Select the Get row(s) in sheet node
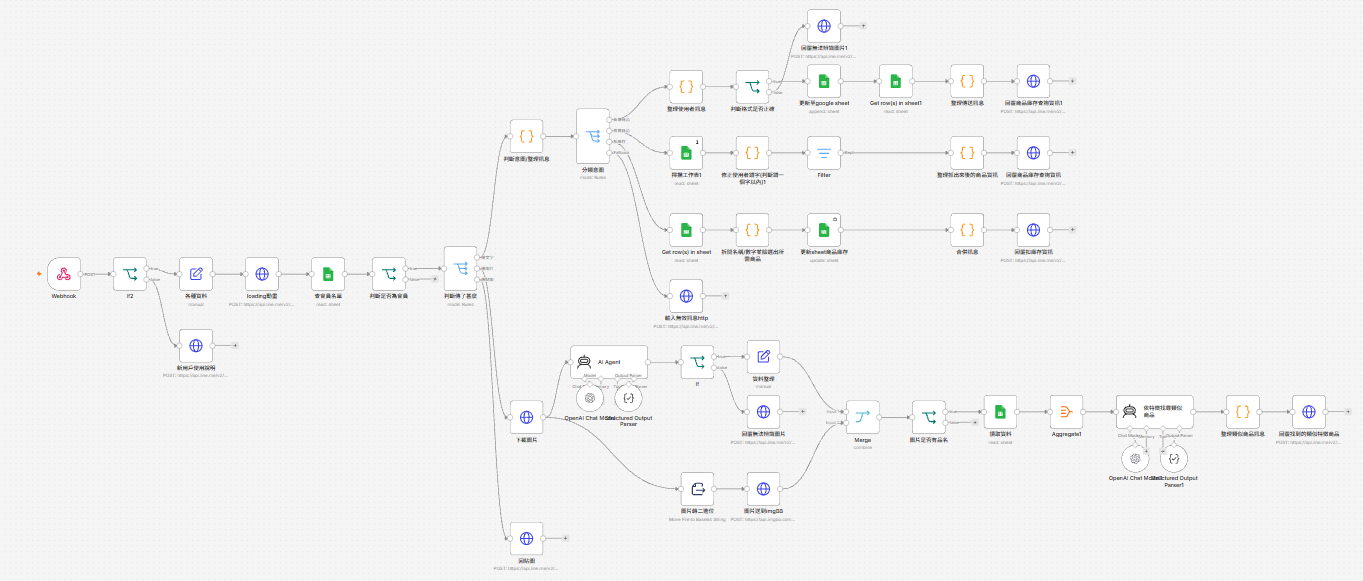The width and height of the screenshot is (1363, 581). pyautogui.click(x=686, y=230)
